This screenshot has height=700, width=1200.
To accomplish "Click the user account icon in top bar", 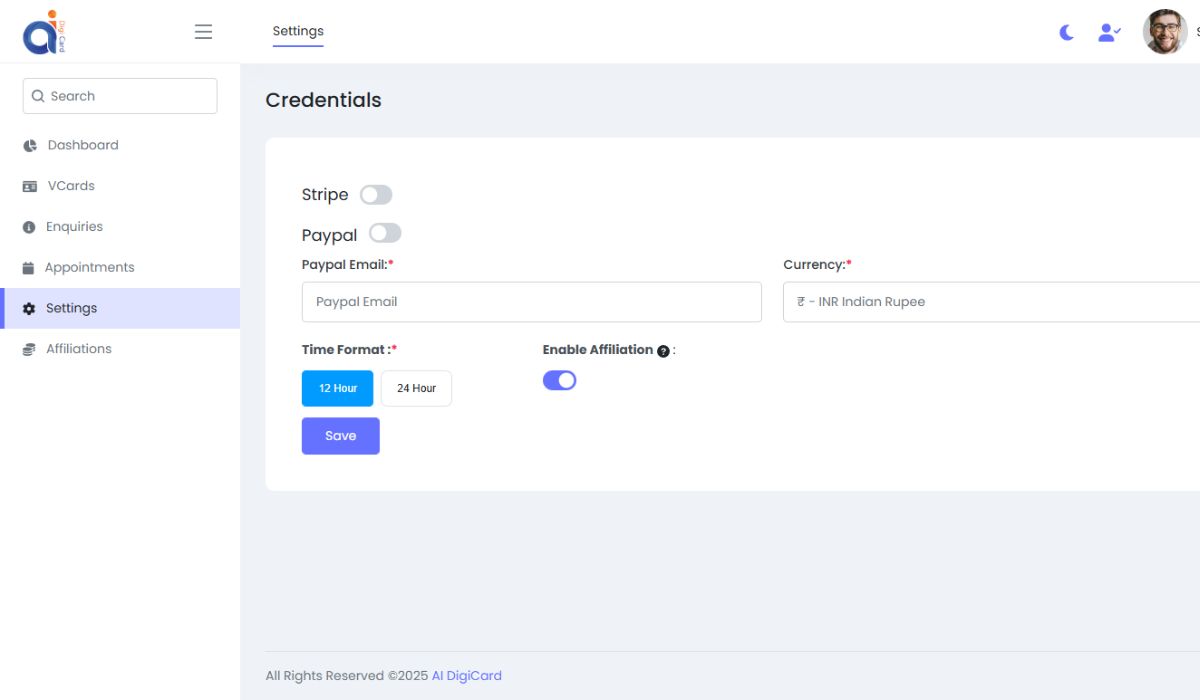I will [x=1108, y=32].
